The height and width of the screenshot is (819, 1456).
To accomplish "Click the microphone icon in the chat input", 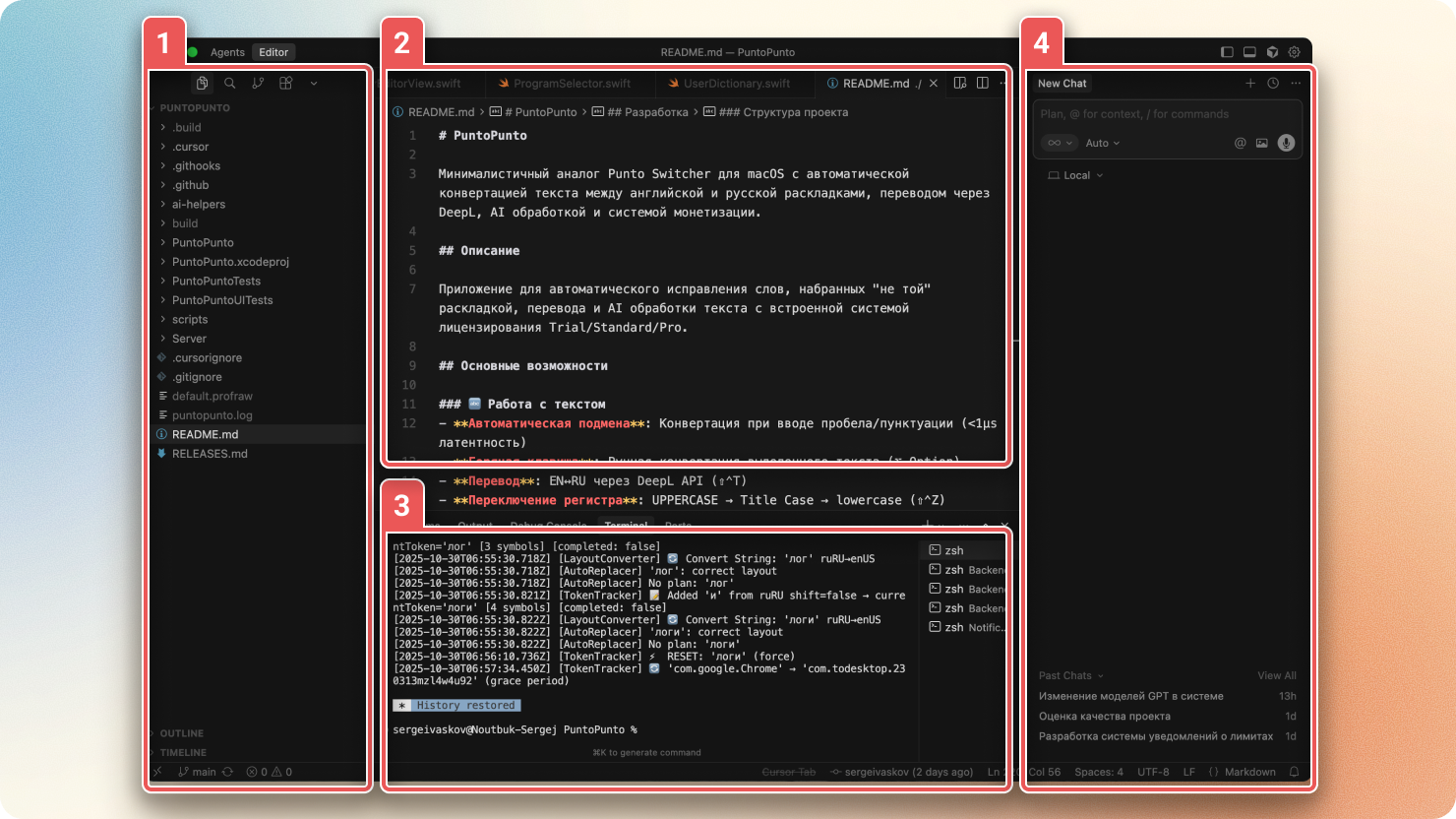I will (1286, 143).
